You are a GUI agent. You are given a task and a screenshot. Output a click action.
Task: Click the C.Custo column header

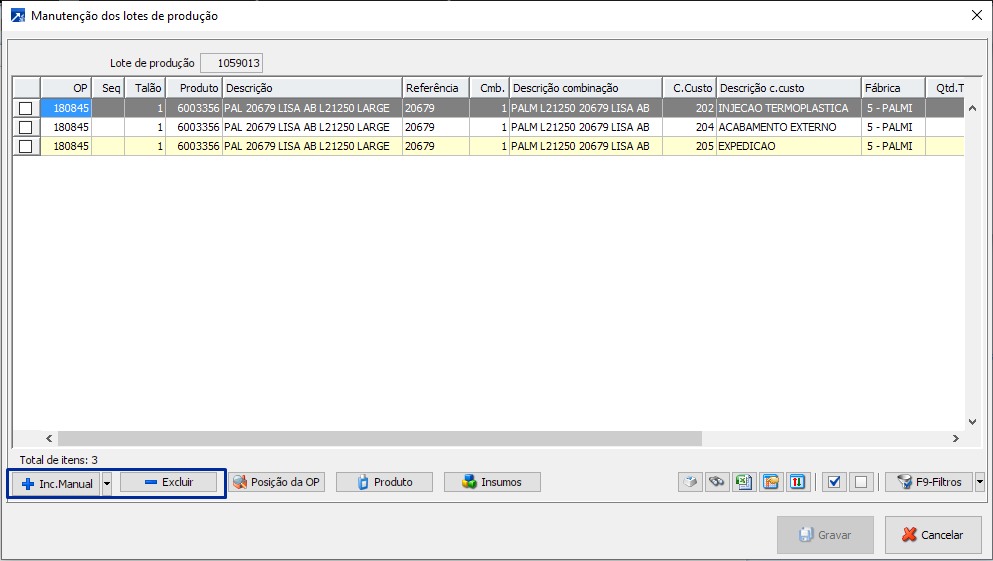tap(690, 88)
